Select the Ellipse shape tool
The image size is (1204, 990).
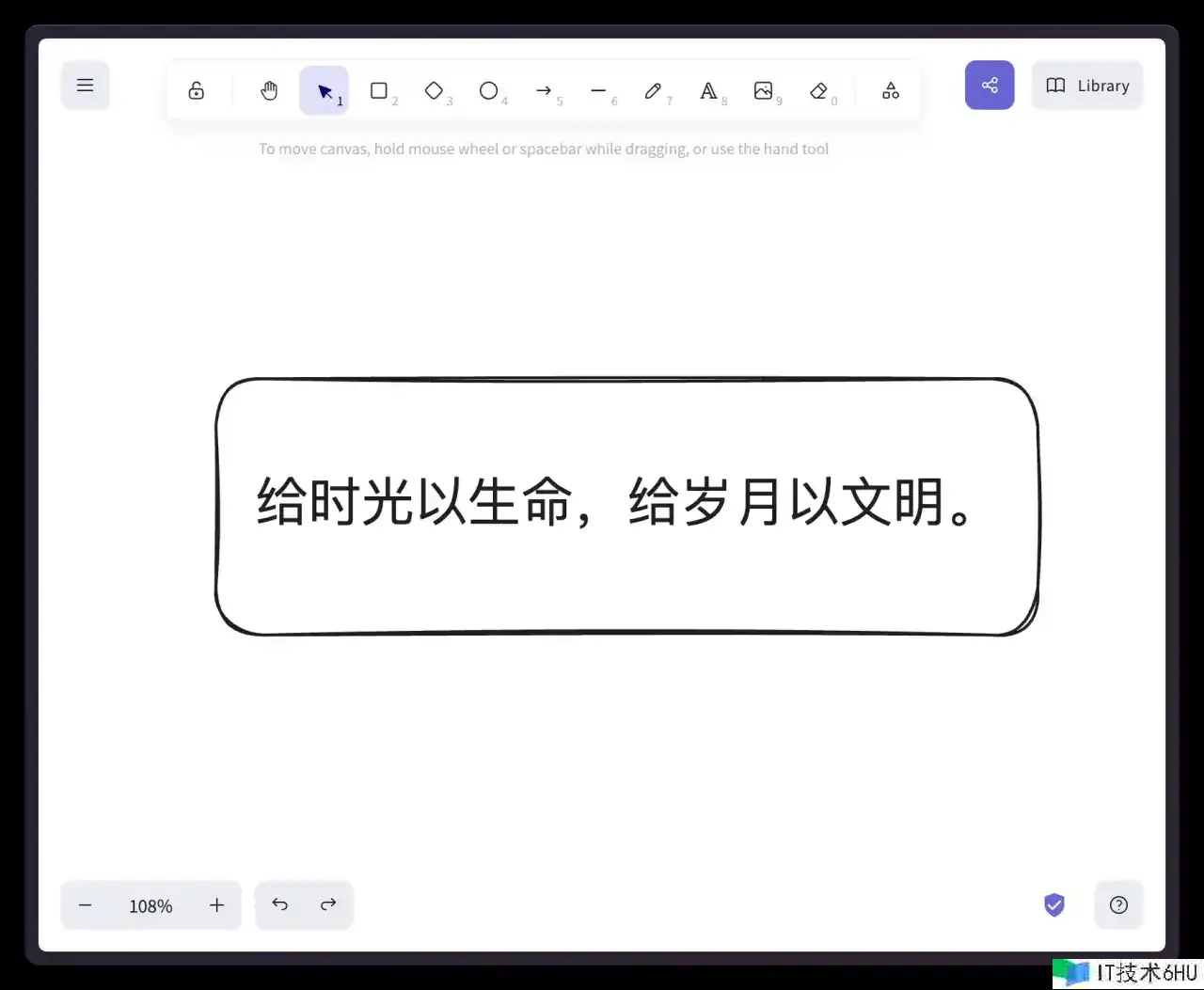[x=488, y=90]
